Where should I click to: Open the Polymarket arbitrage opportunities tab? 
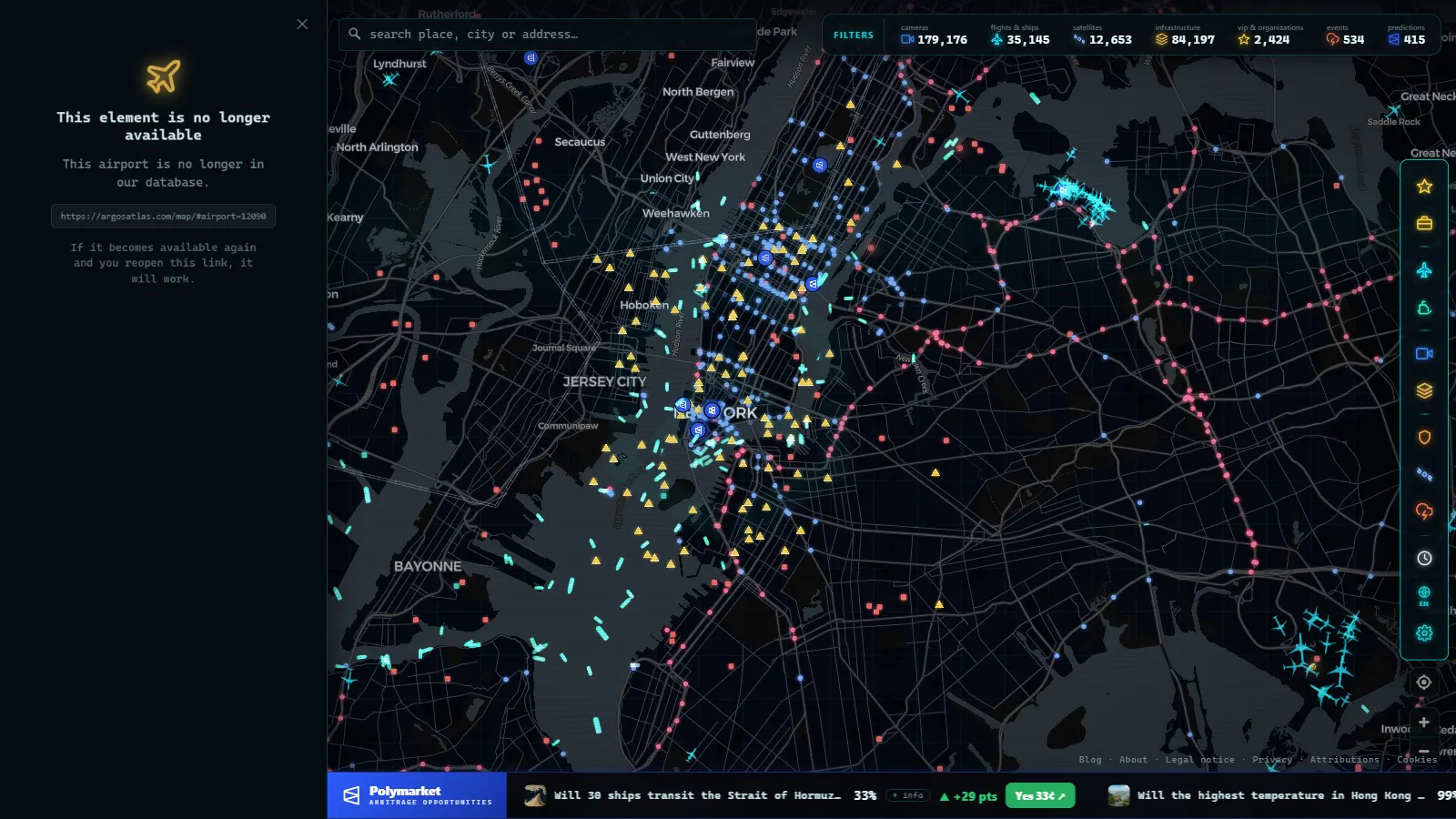(x=417, y=795)
